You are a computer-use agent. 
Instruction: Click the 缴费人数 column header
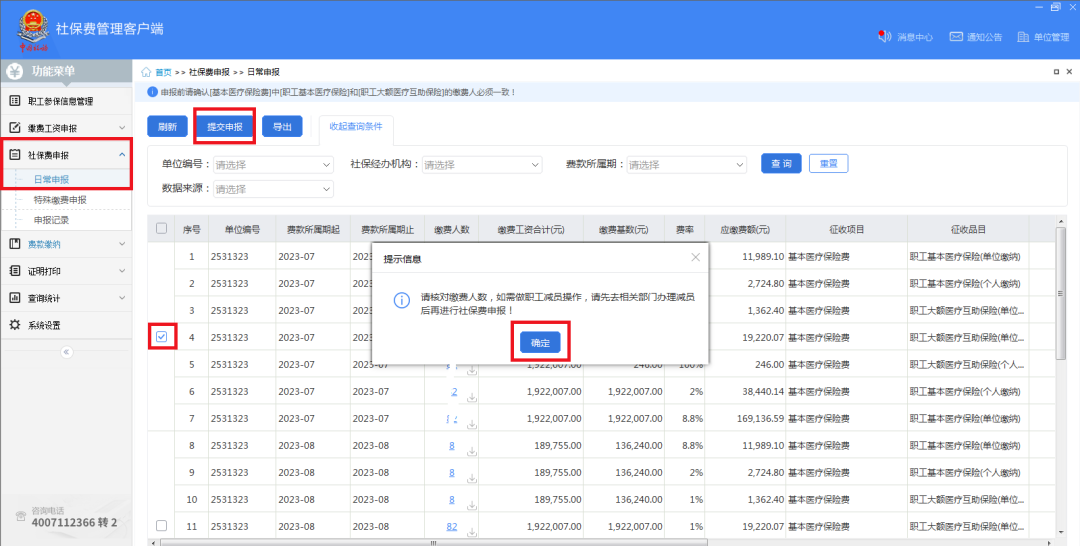(x=451, y=229)
